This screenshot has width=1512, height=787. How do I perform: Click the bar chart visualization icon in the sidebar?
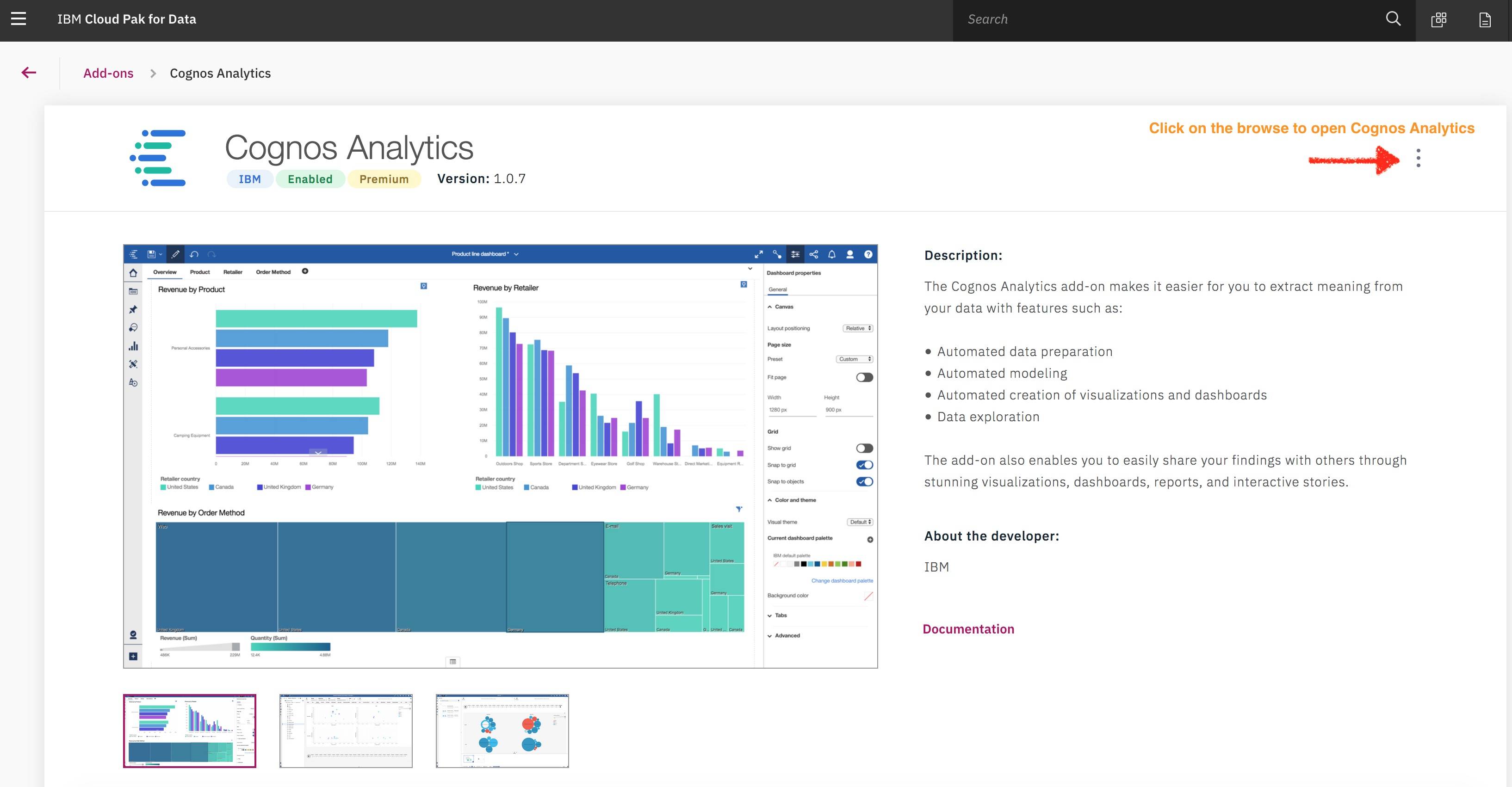pyautogui.click(x=133, y=346)
